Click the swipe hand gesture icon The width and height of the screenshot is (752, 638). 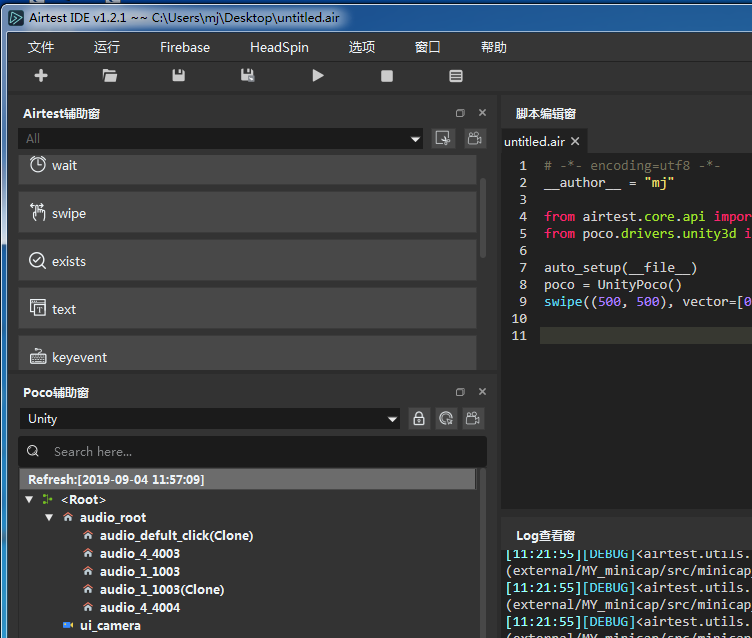(38, 212)
